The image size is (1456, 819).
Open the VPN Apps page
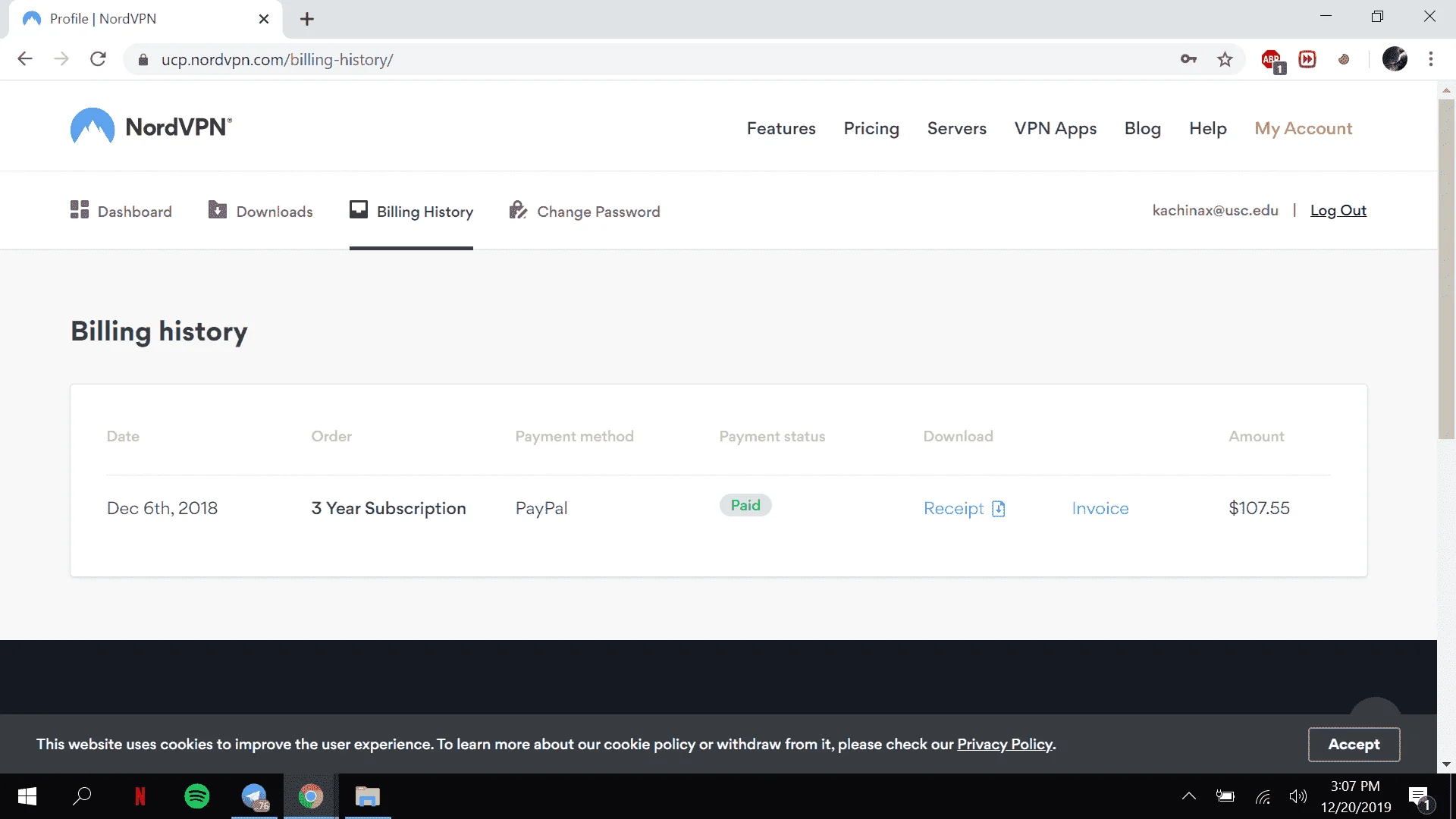coord(1056,128)
